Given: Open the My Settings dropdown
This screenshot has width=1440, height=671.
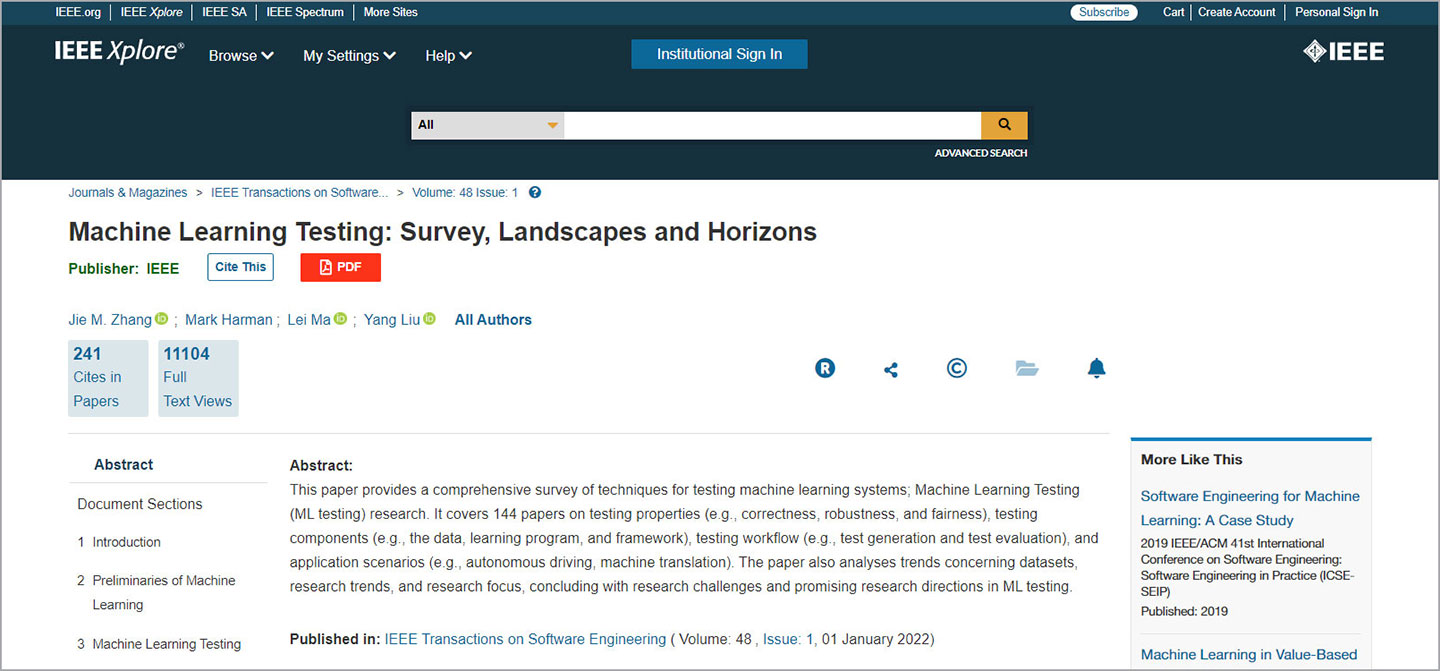Looking at the screenshot, I should click(x=349, y=56).
